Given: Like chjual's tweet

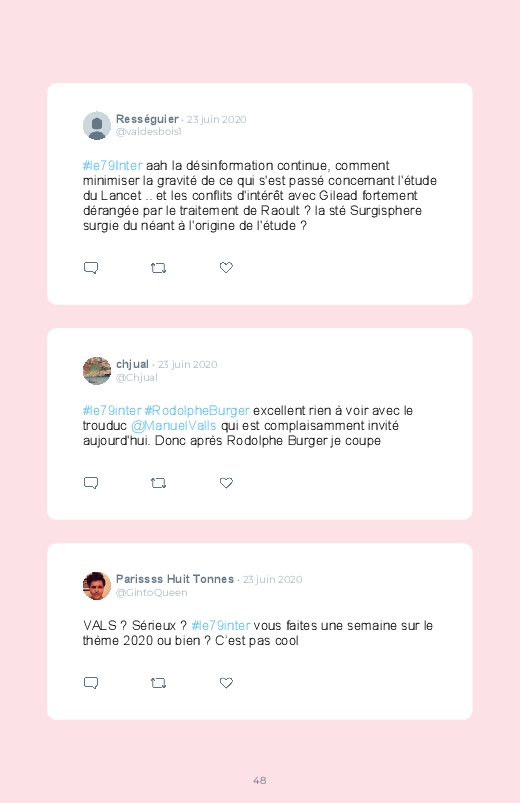Looking at the screenshot, I should pyautogui.click(x=226, y=482).
